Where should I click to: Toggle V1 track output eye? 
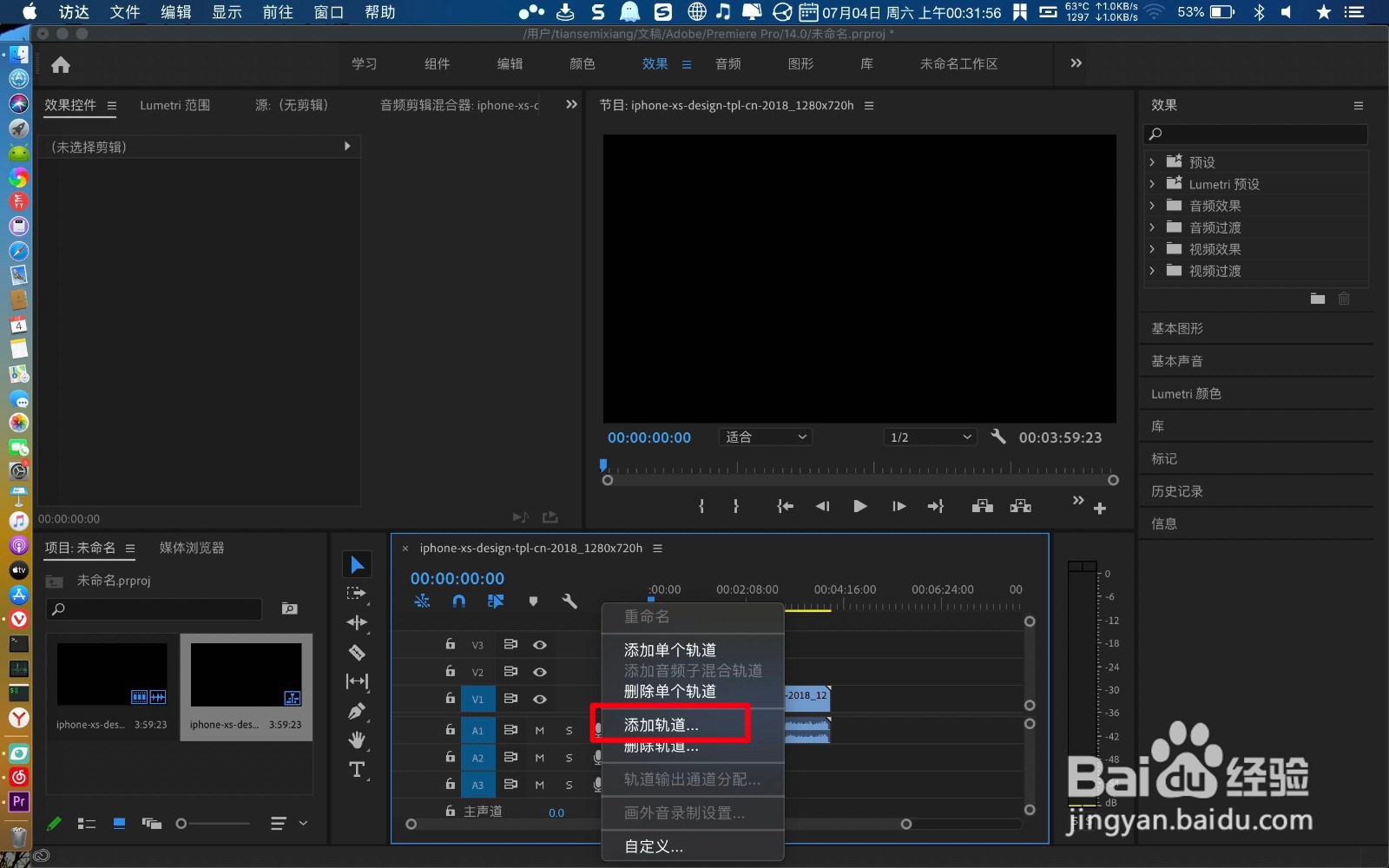(540, 699)
